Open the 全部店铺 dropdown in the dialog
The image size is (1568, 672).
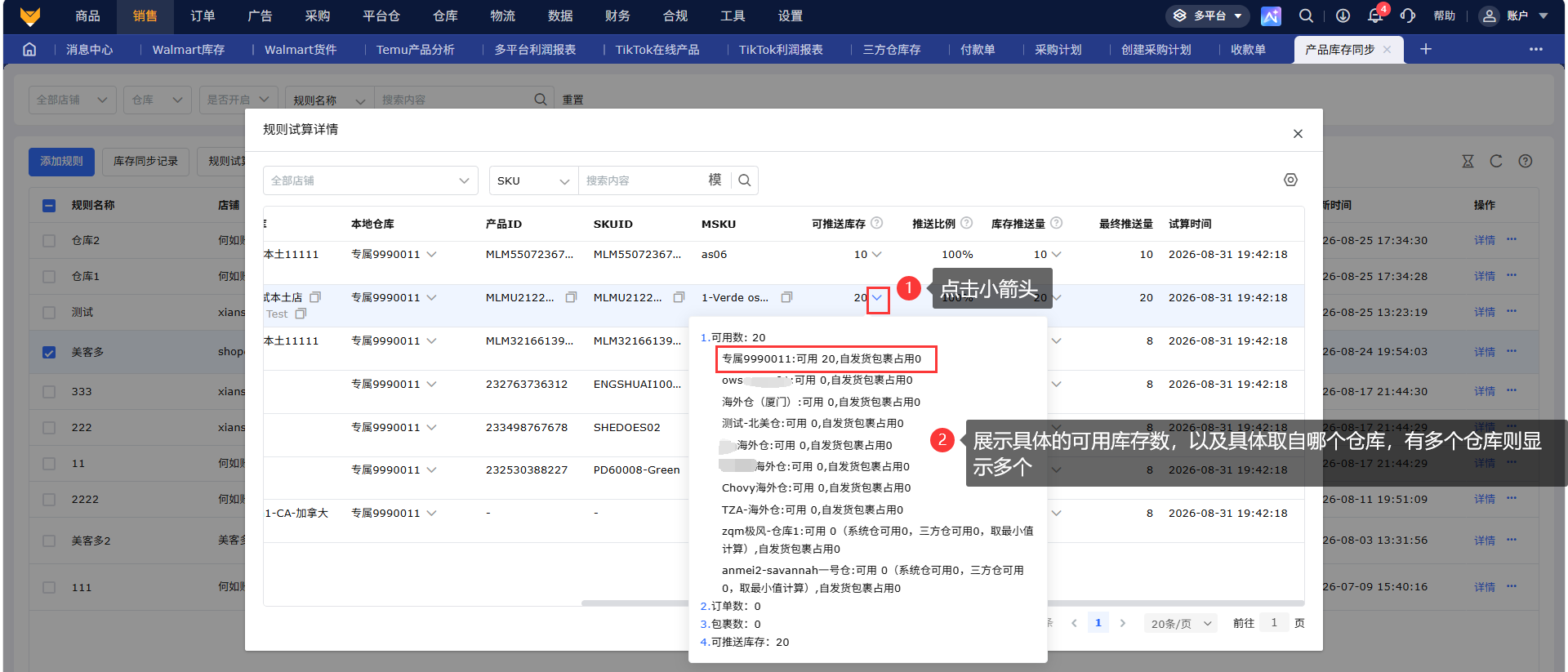click(371, 180)
